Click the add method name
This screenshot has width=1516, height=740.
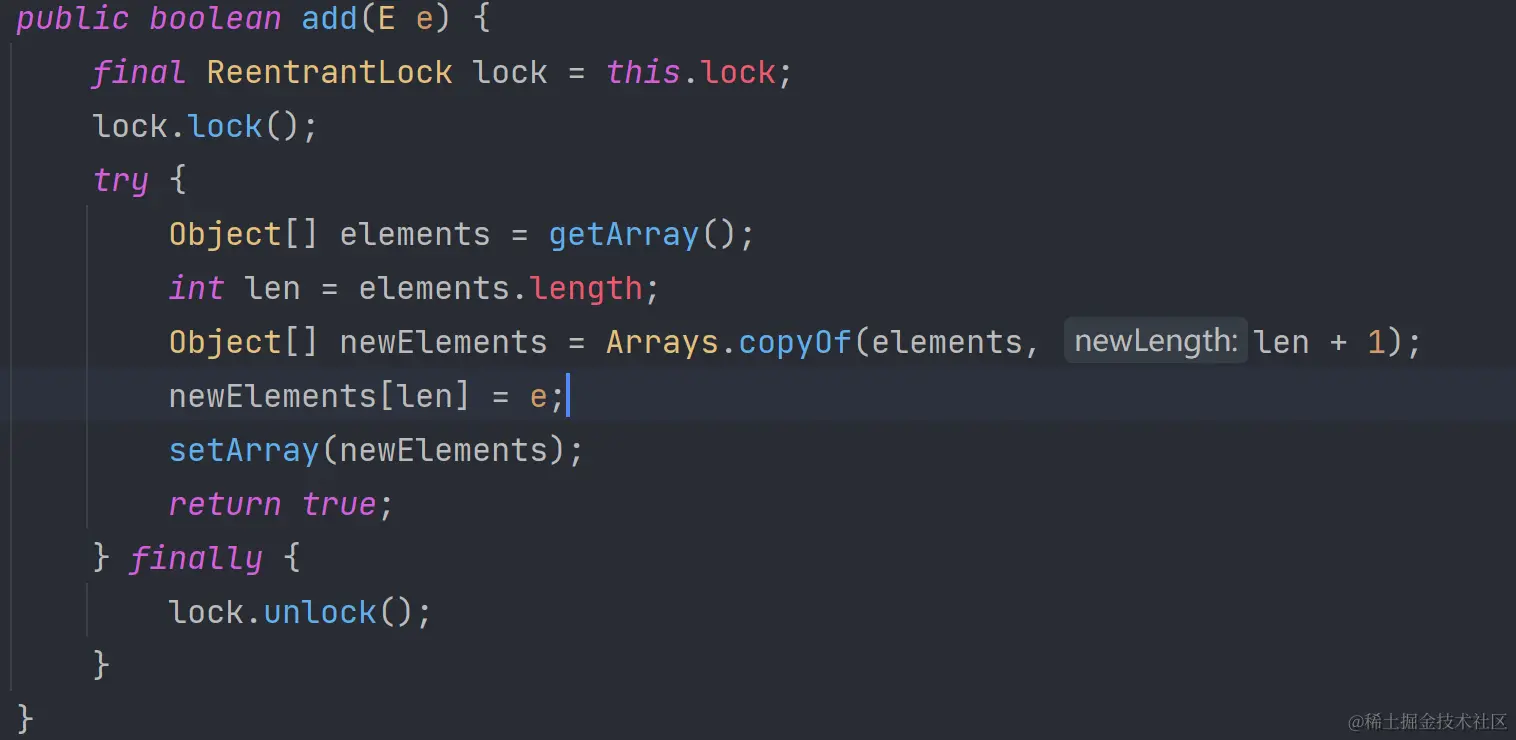point(330,18)
